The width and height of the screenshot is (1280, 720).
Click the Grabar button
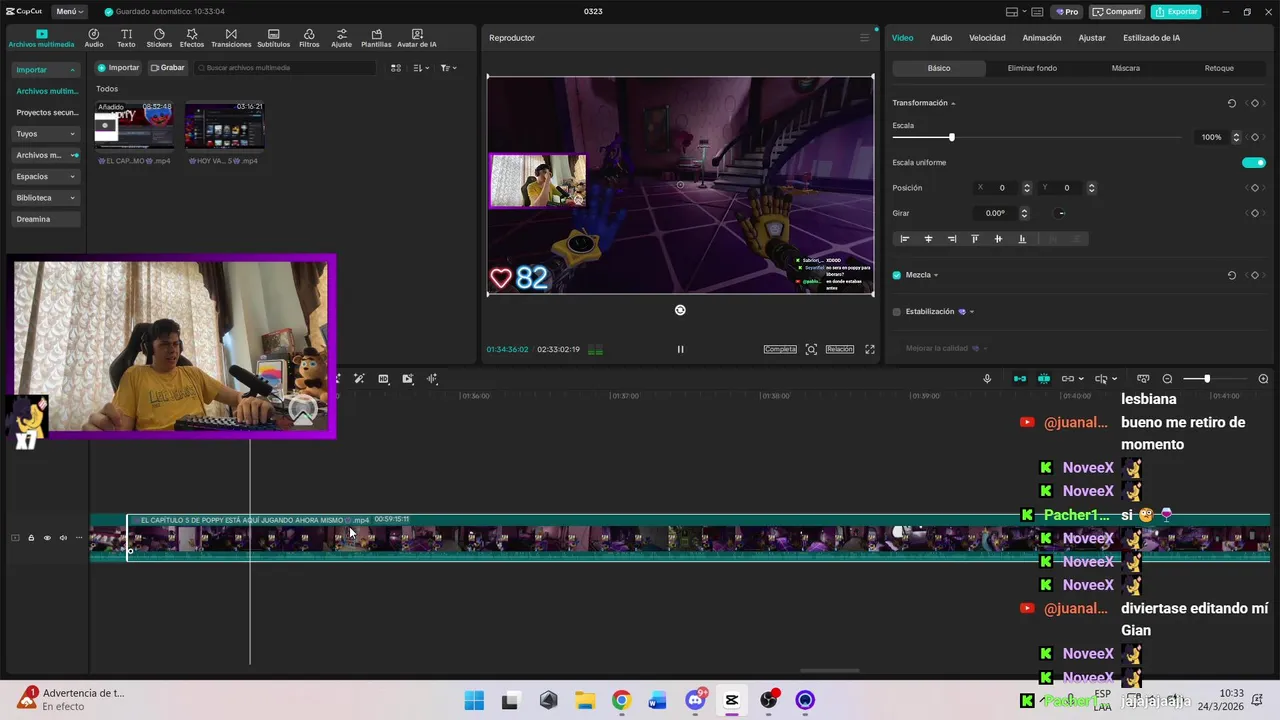(x=167, y=68)
